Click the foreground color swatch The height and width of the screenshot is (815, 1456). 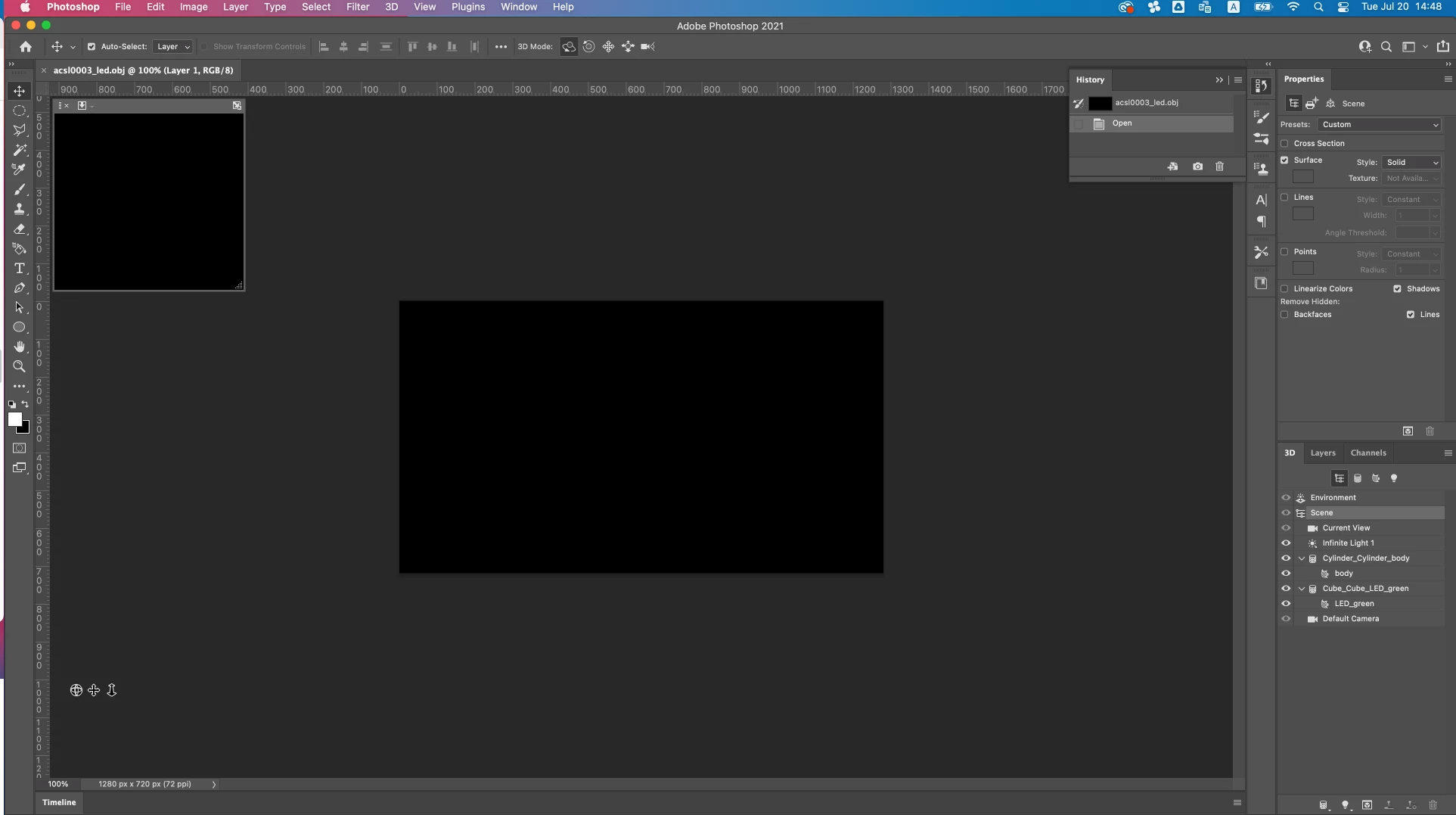coord(14,419)
